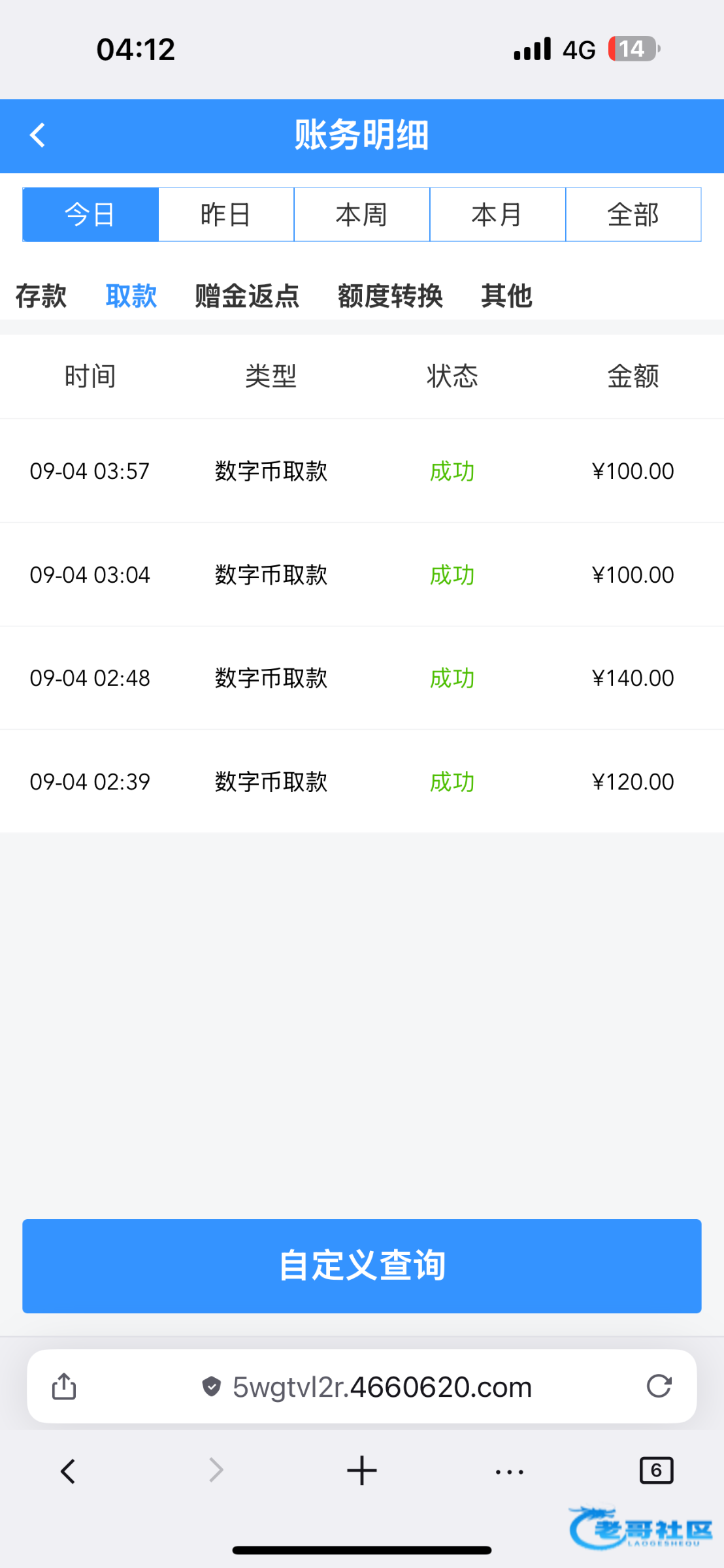Open the 其他 category tab
This screenshot has width=724, height=1568.
point(506,296)
